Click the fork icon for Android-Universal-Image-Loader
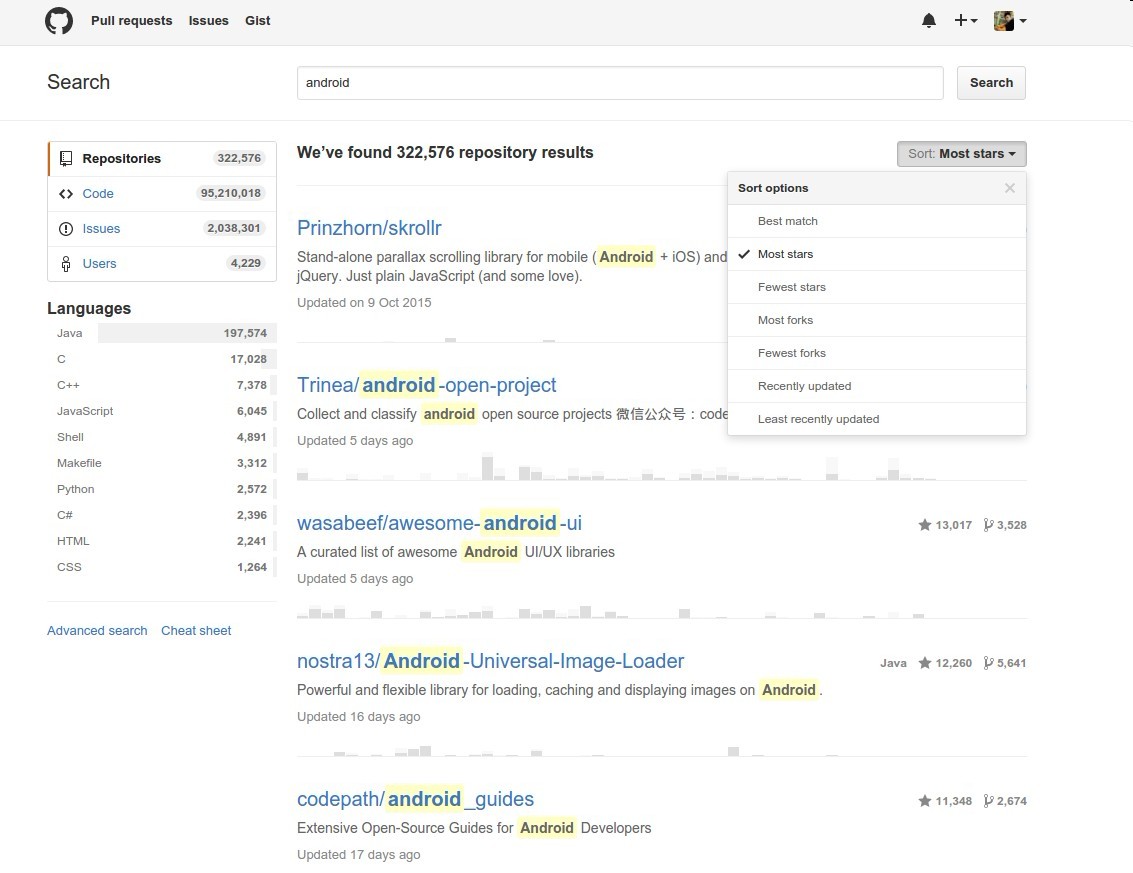Viewport: 1133px width, 873px height. click(988, 663)
